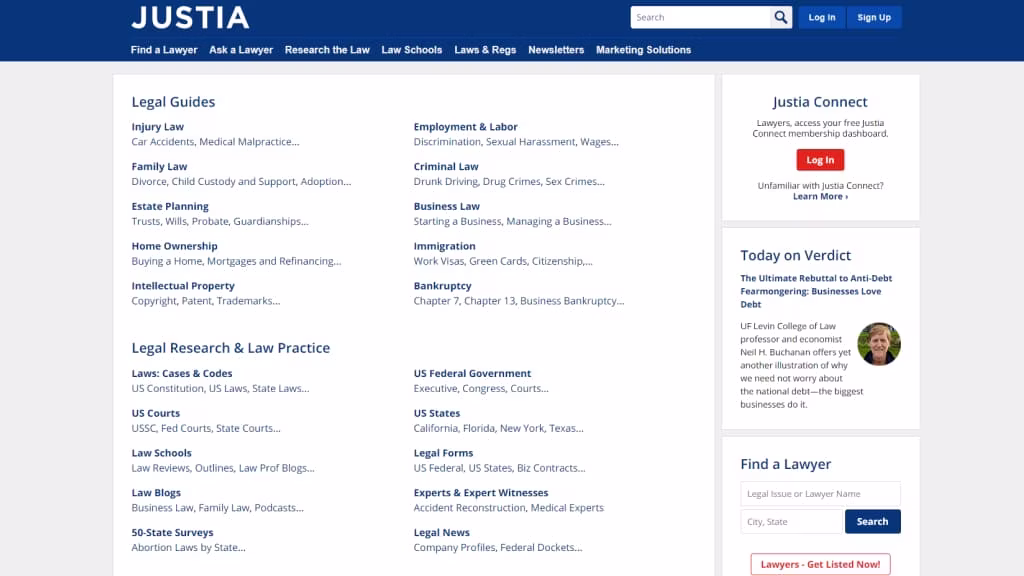Viewport: 1024px width, 576px height.
Task: Open the Newsletters nav item
Action: 556,50
